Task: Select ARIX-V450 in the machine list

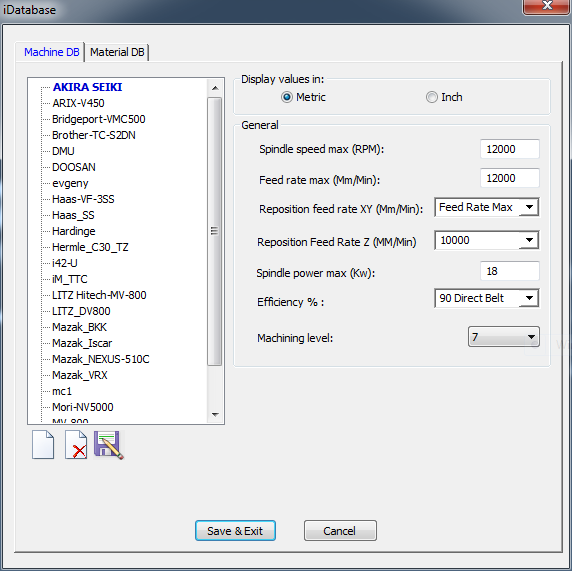Action: 78,103
